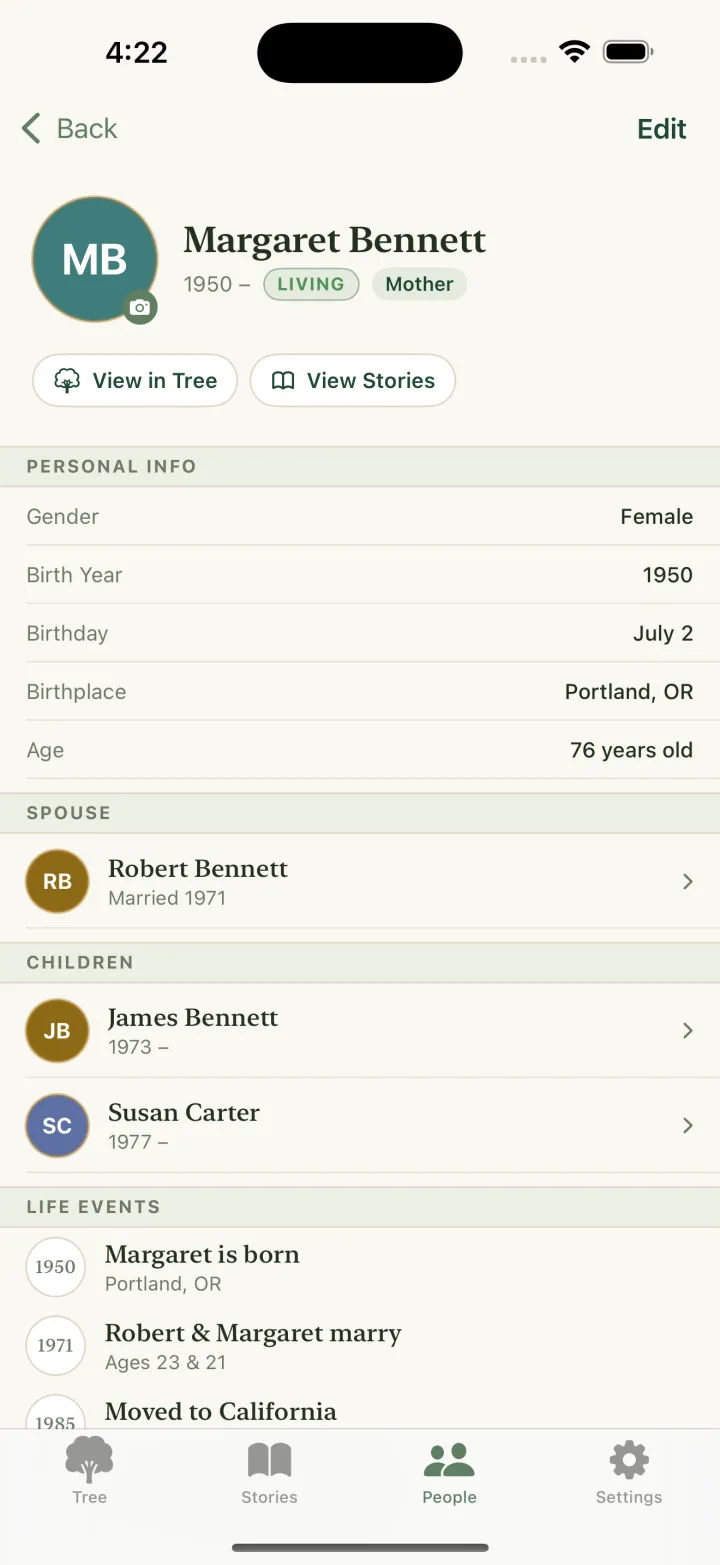Tap the Wi-Fi status icon
This screenshot has width=720, height=1565.
pos(574,51)
